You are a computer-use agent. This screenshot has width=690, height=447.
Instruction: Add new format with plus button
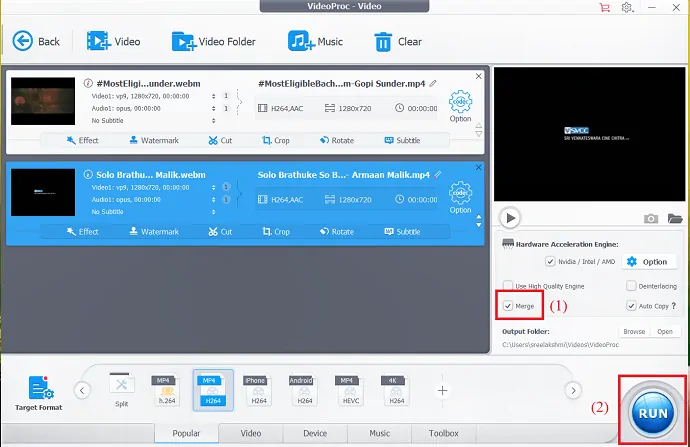(442, 390)
